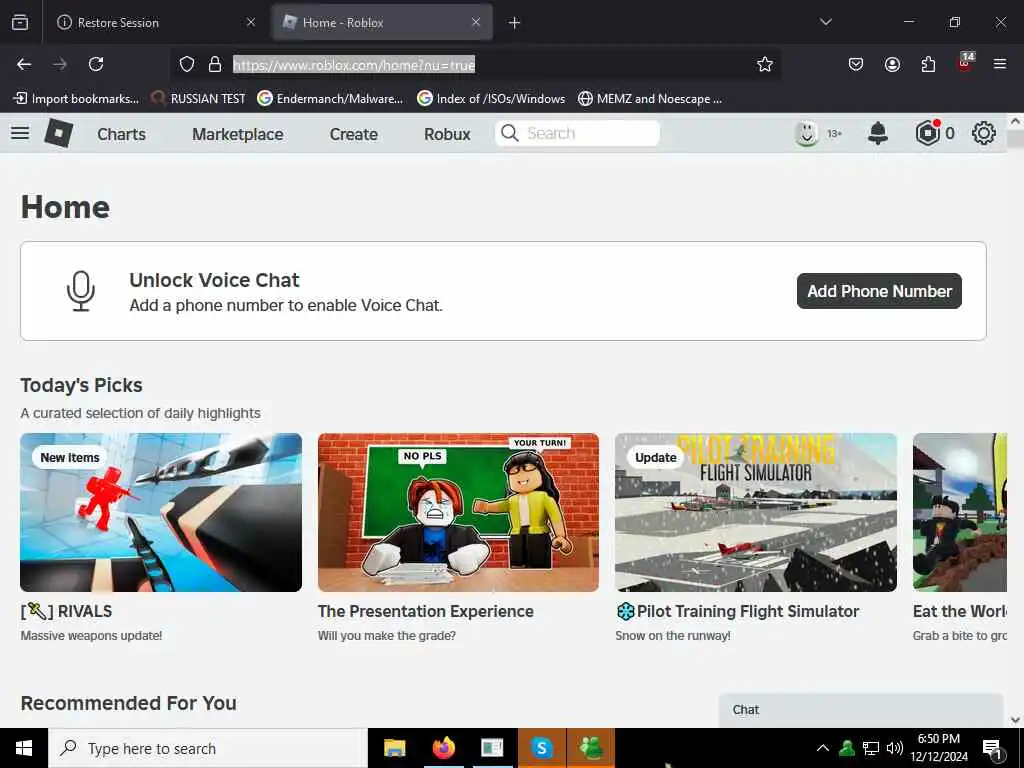The height and width of the screenshot is (768, 1024).
Task: Open the notifications bell
Action: (878, 133)
